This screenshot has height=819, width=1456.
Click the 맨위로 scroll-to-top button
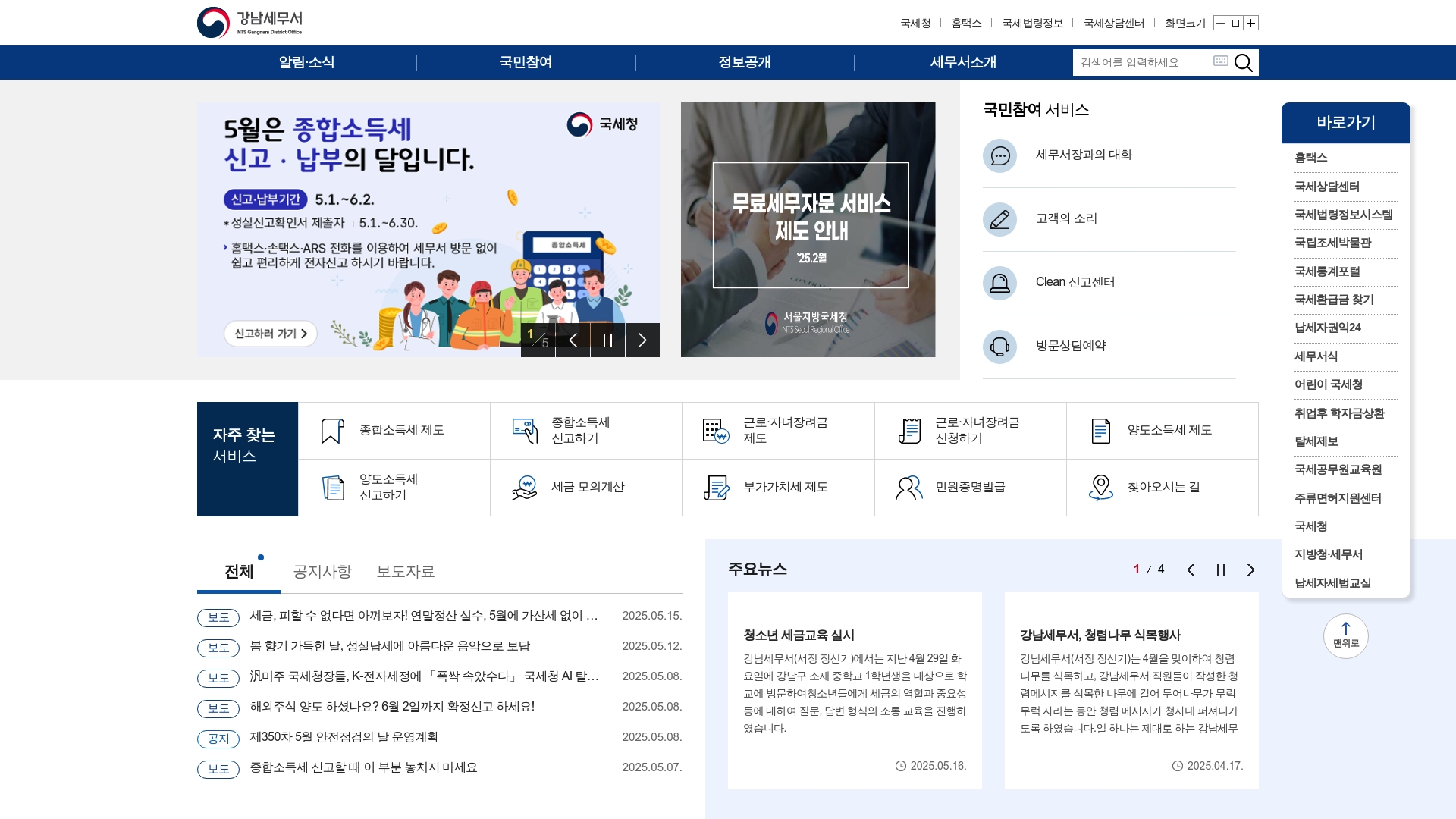pyautogui.click(x=1346, y=635)
